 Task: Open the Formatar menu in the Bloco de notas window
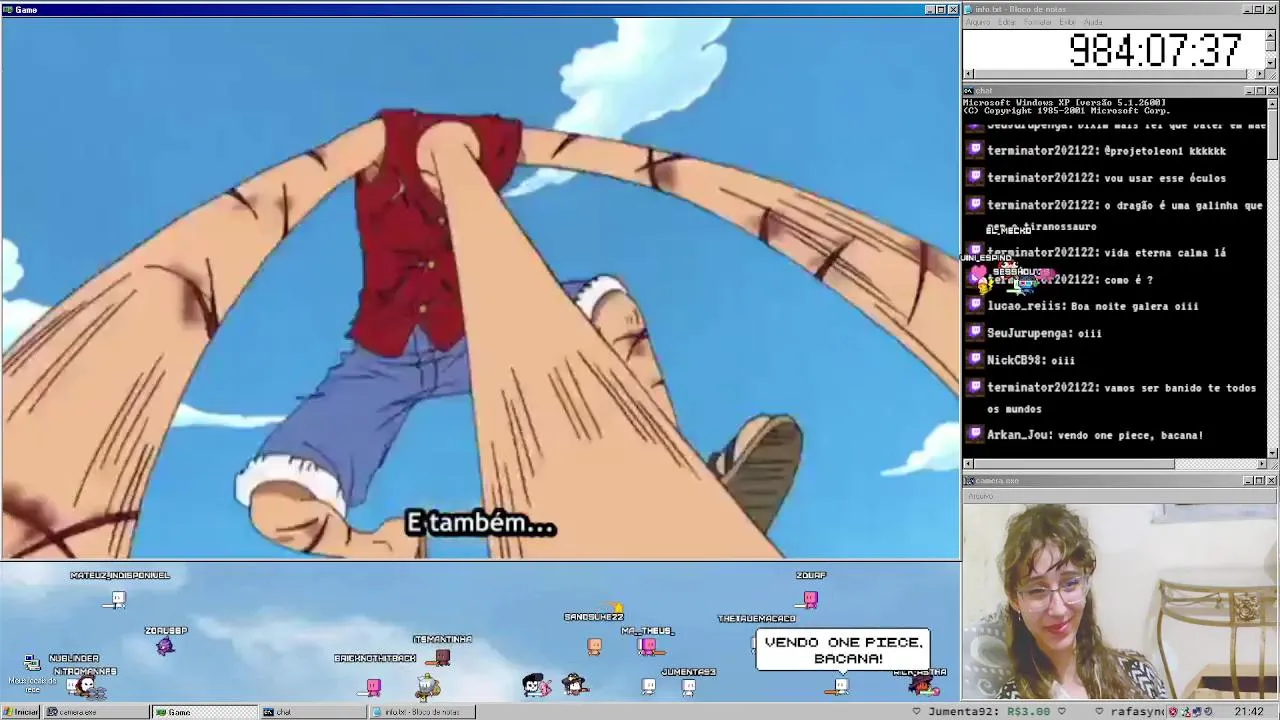[x=1037, y=22]
